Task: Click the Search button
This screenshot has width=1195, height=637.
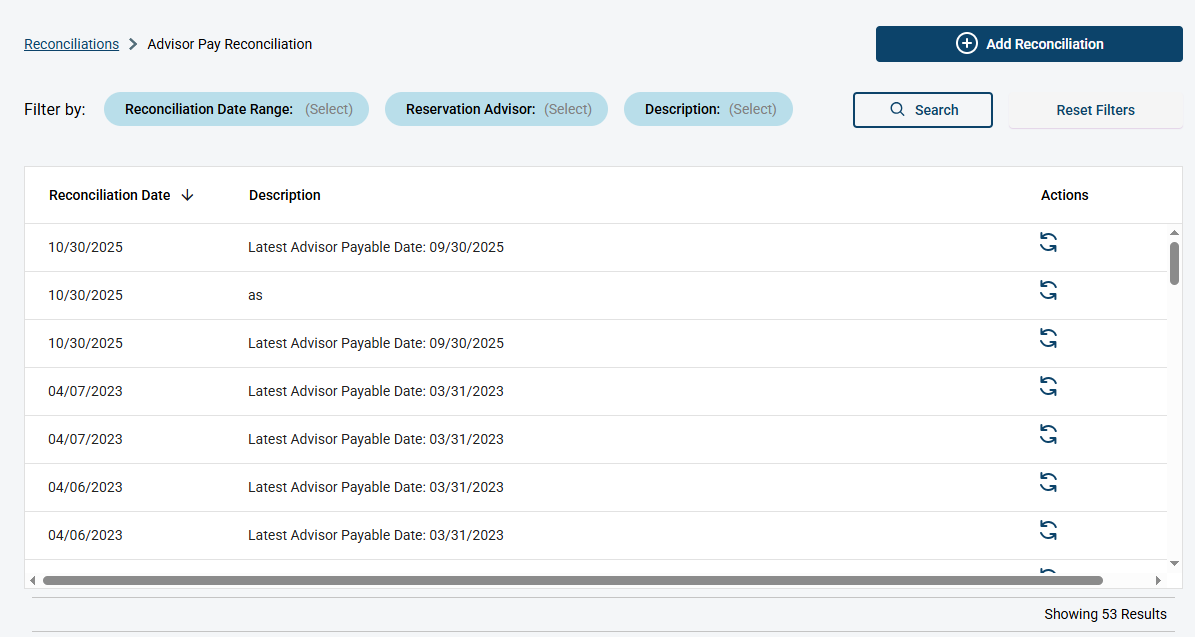Action: (923, 110)
